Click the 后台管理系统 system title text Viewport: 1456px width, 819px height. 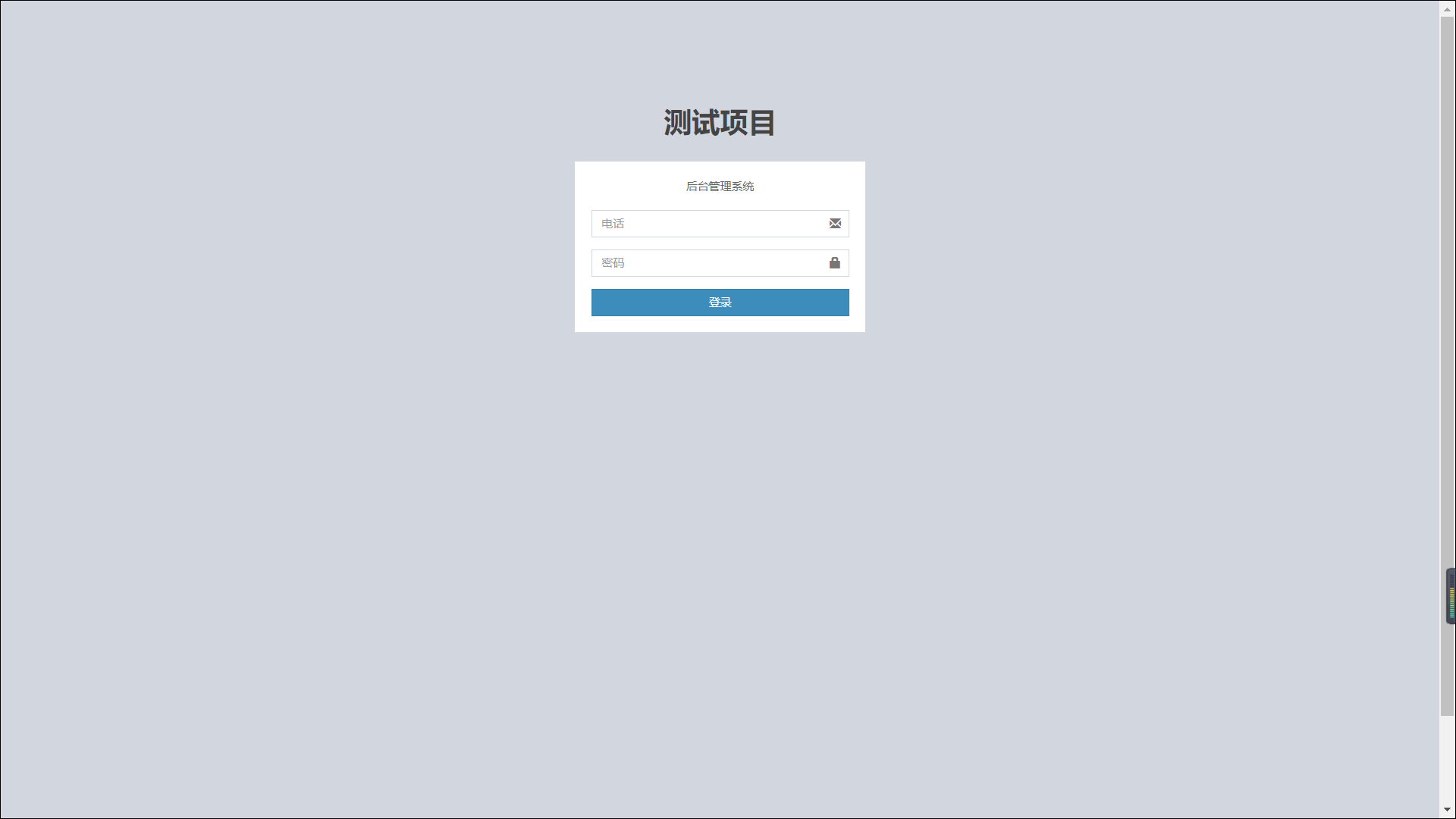pos(720,186)
